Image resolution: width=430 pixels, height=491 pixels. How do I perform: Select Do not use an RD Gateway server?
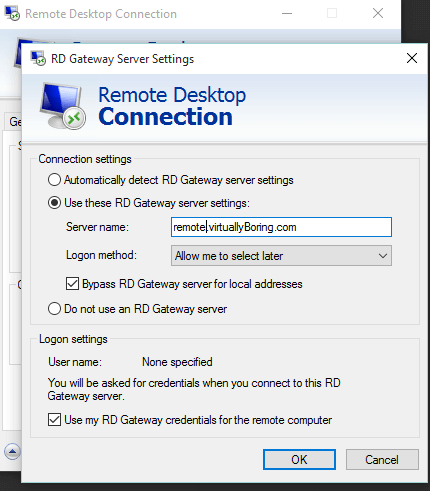pyautogui.click(x=54, y=309)
